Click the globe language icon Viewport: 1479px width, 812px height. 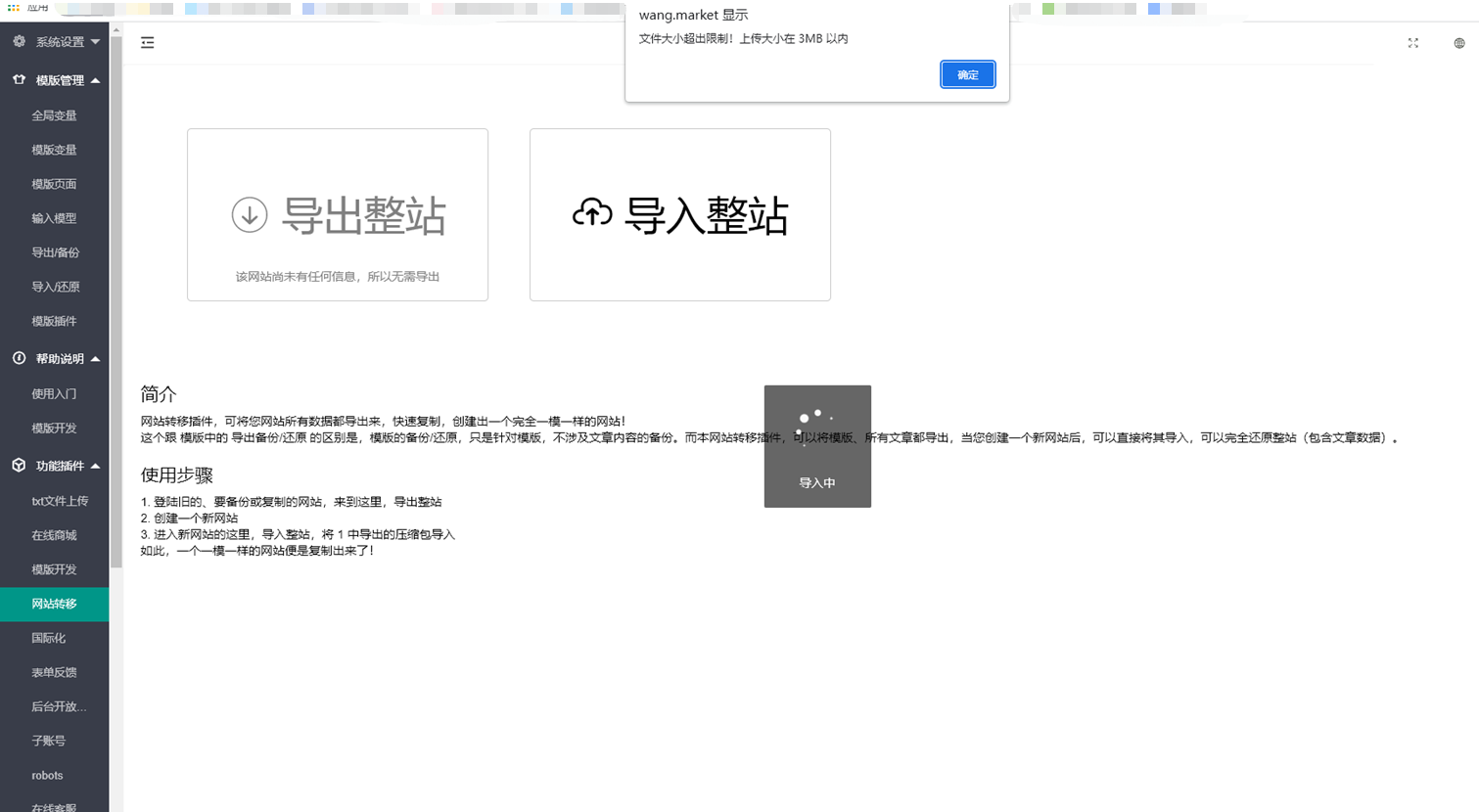click(1458, 43)
